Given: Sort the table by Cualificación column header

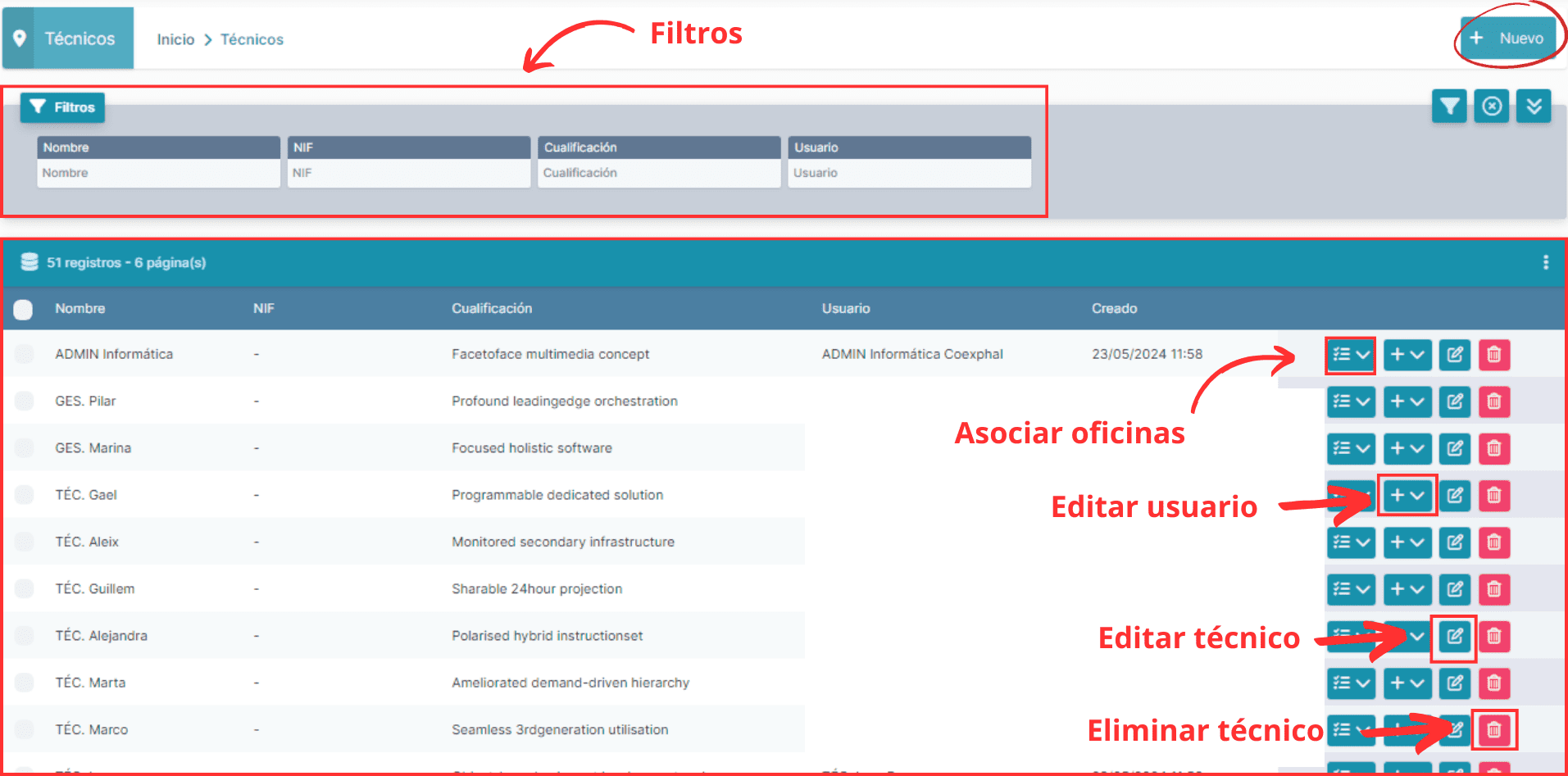Looking at the screenshot, I should point(491,308).
